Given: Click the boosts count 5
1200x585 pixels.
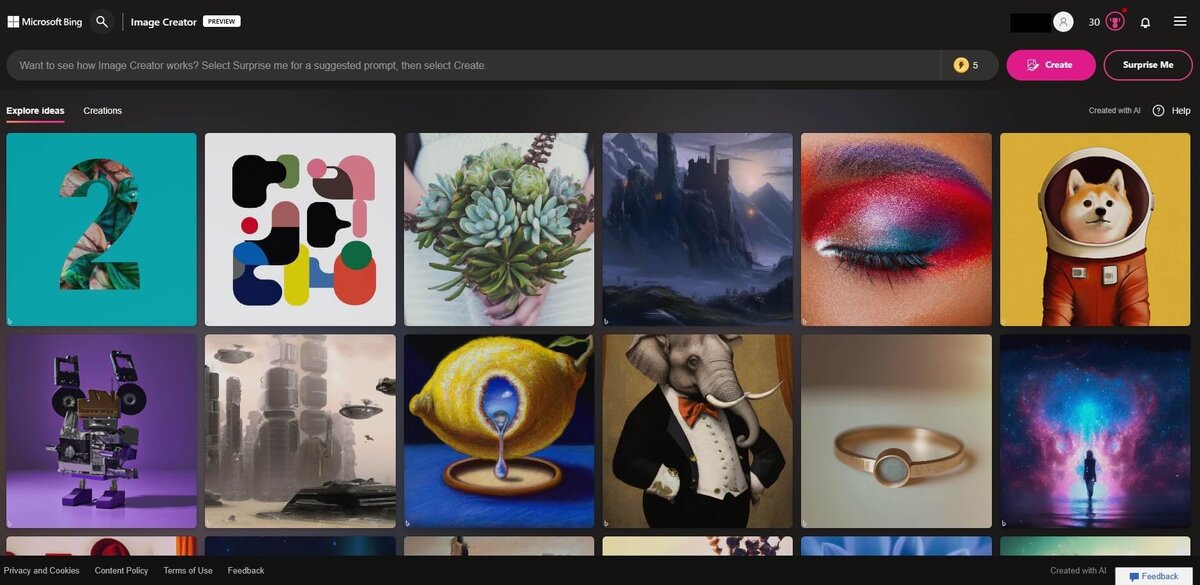Looking at the screenshot, I should tap(975, 65).
